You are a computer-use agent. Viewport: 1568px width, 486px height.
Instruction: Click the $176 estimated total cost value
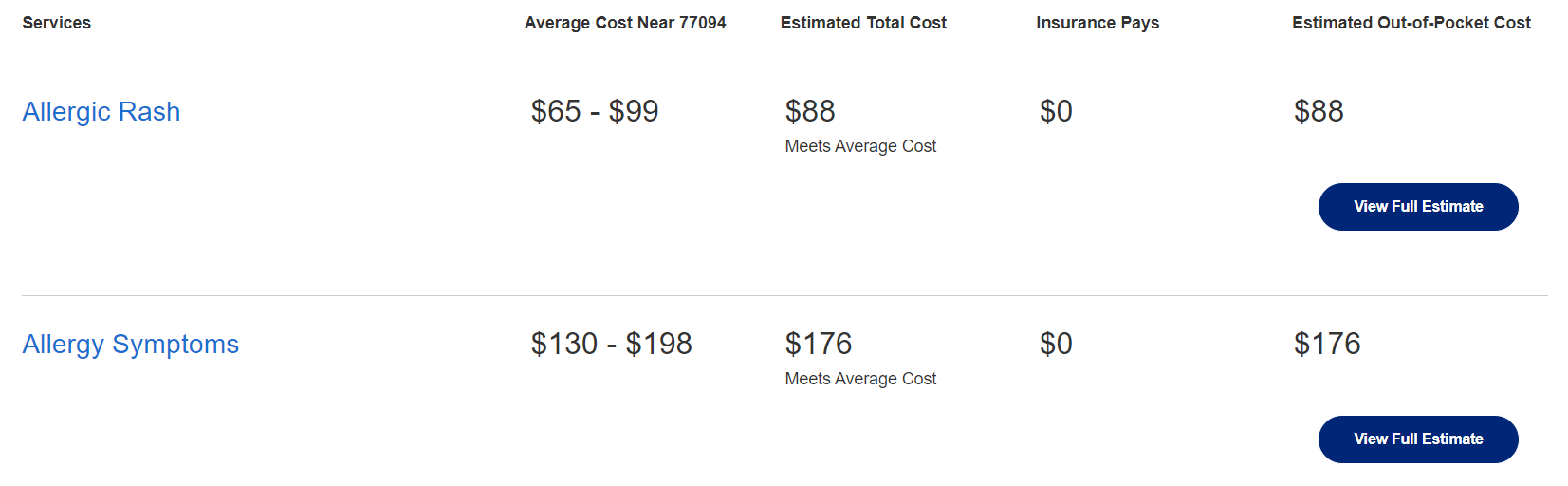(819, 344)
